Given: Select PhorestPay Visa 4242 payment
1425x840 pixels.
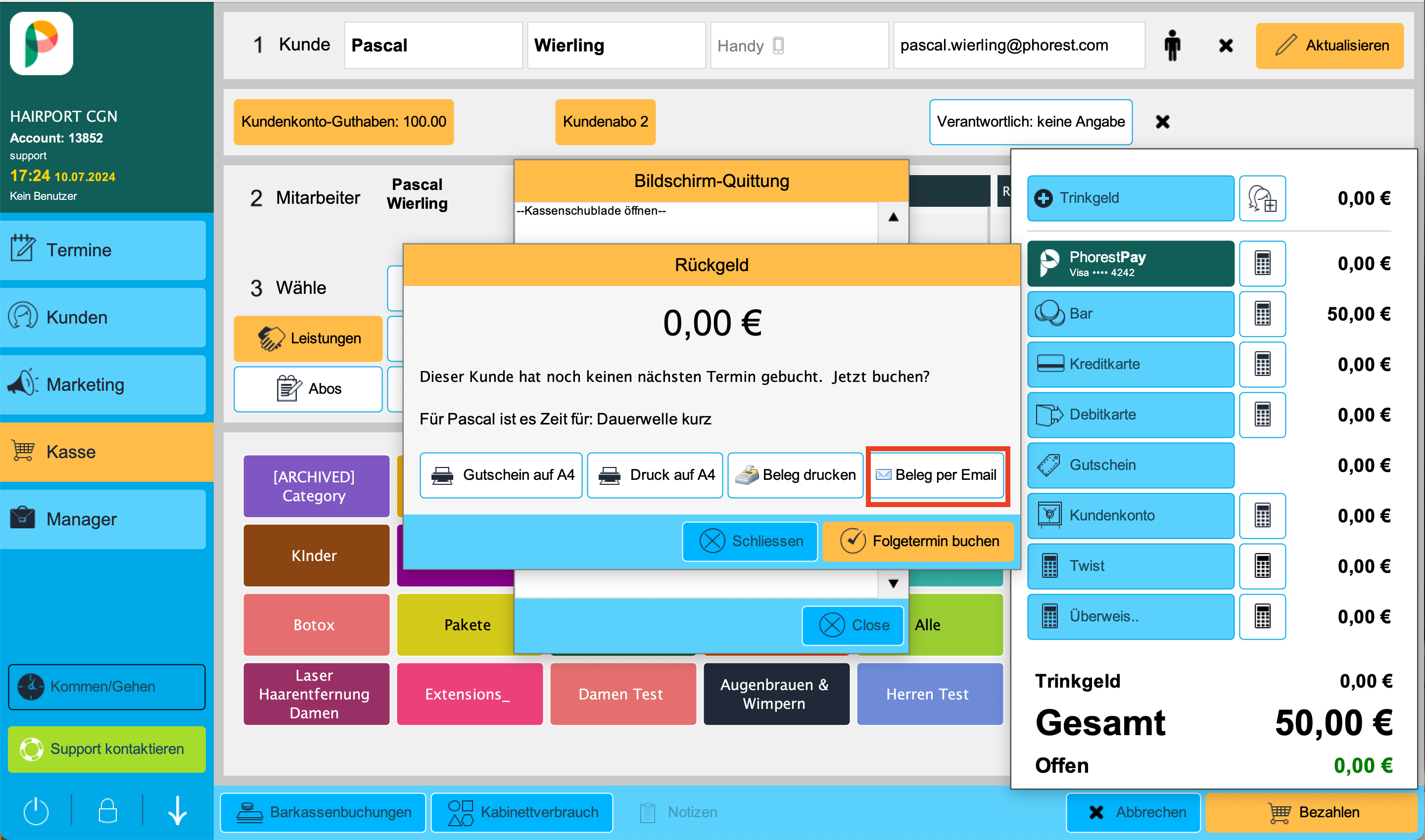Looking at the screenshot, I should pyautogui.click(x=1130, y=263).
